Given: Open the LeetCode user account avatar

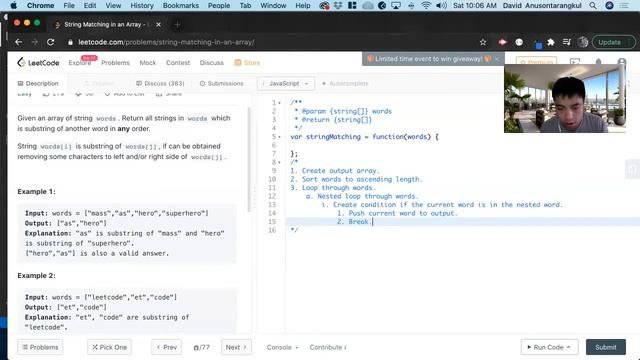Looking at the screenshot, I should click(x=622, y=62).
